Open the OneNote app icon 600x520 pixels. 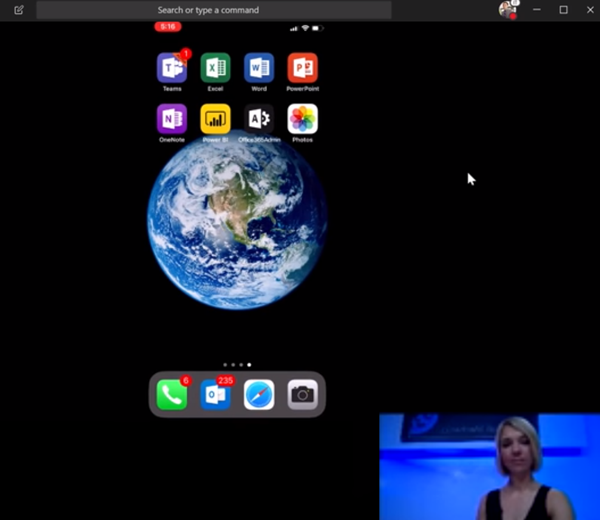pyautogui.click(x=172, y=119)
